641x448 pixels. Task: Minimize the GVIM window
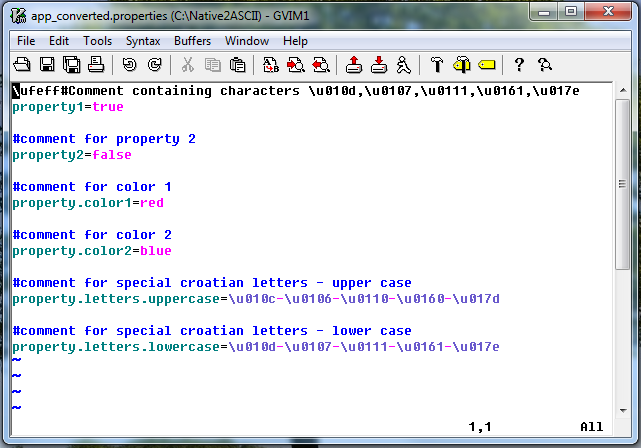pos(544,11)
